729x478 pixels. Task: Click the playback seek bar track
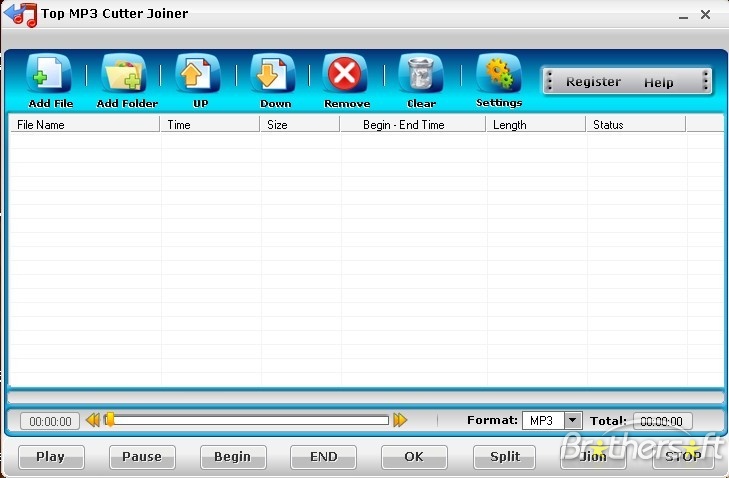coord(247,420)
